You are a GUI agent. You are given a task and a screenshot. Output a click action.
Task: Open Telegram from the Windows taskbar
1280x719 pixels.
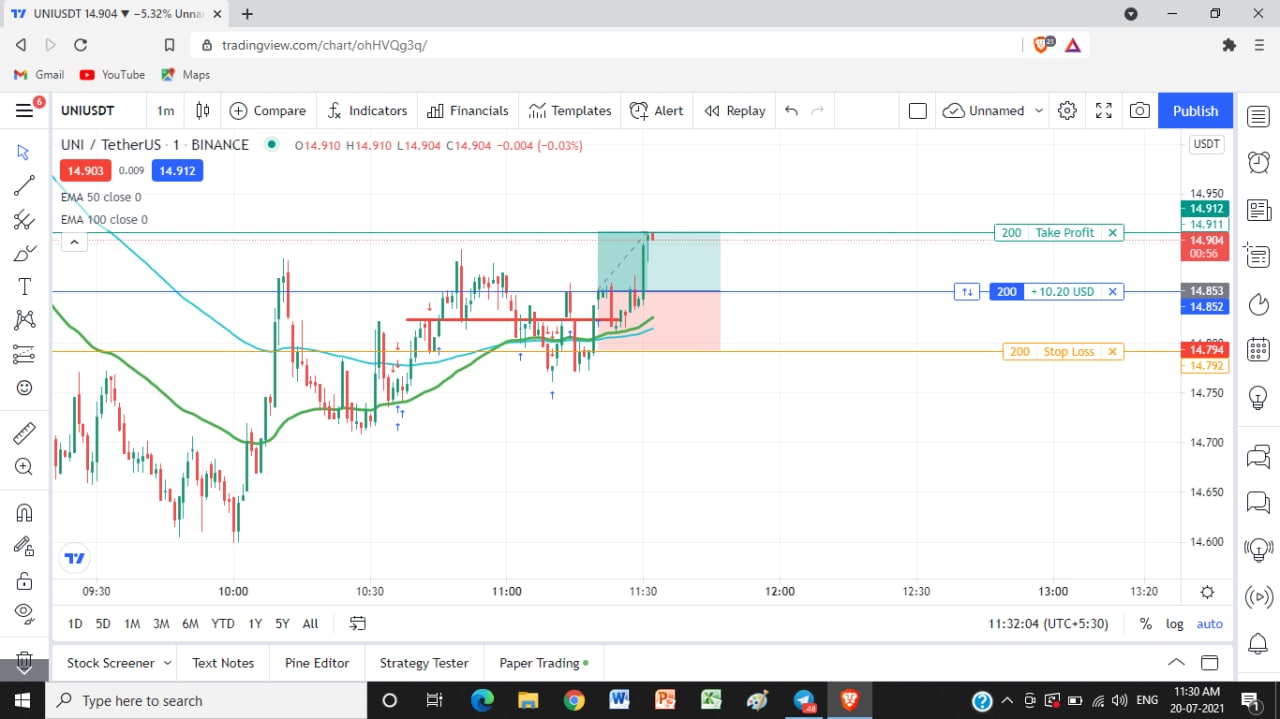805,700
